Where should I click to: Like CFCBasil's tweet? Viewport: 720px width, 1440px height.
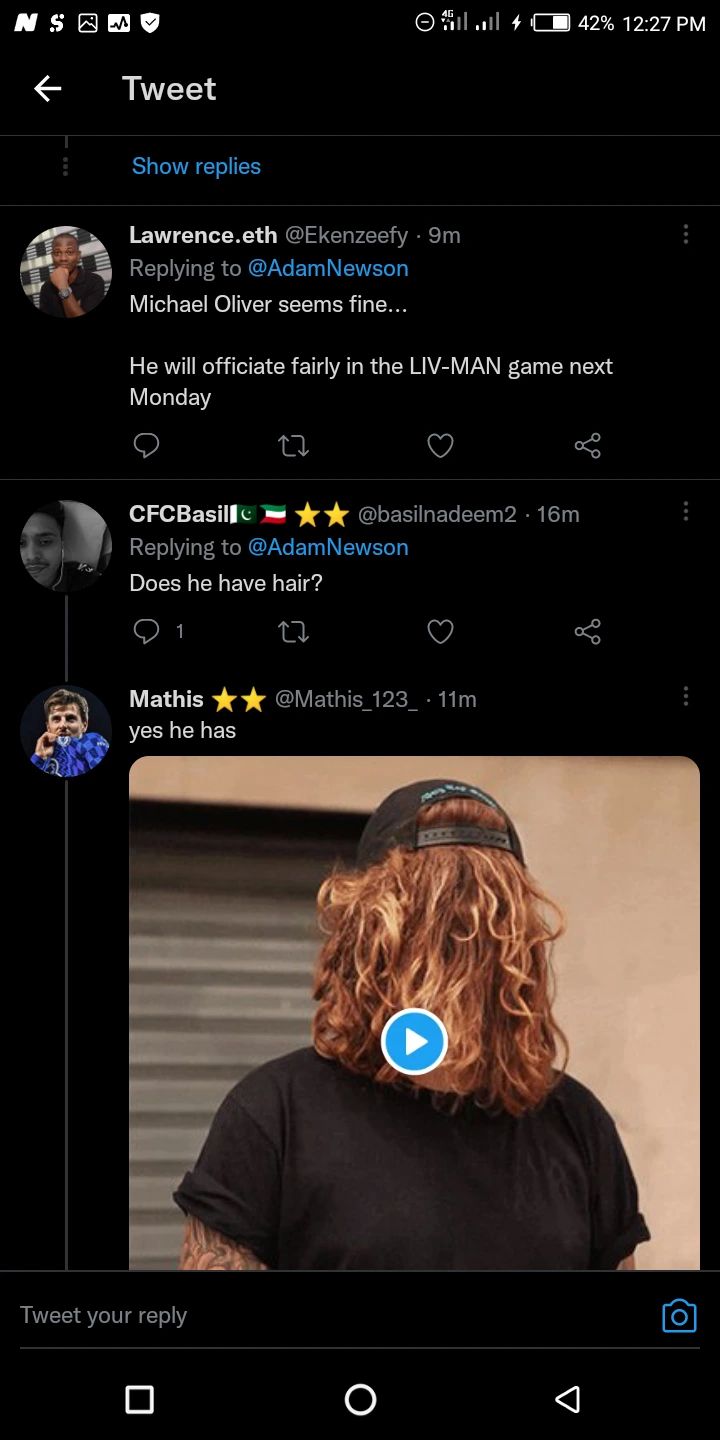click(x=440, y=631)
